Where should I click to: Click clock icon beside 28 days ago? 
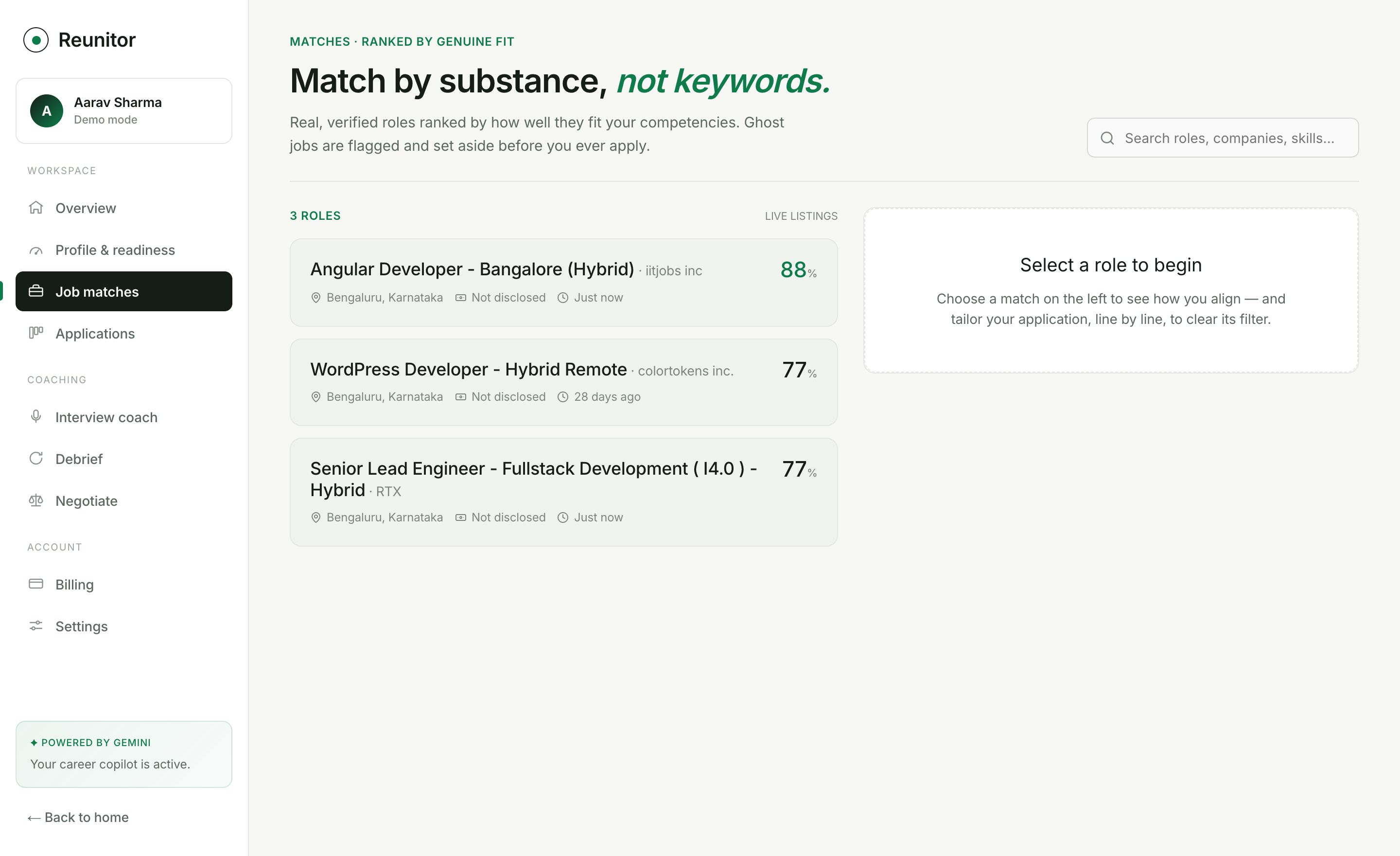562,397
